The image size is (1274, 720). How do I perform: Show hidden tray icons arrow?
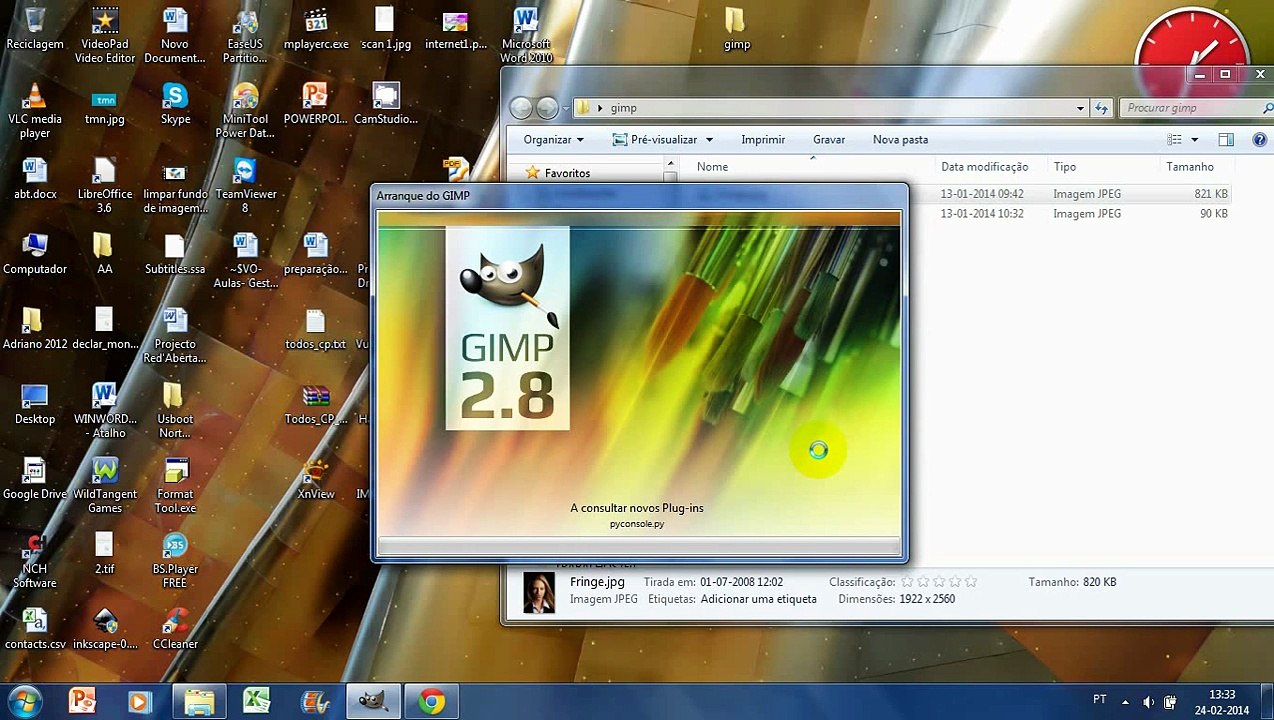click(x=1125, y=702)
